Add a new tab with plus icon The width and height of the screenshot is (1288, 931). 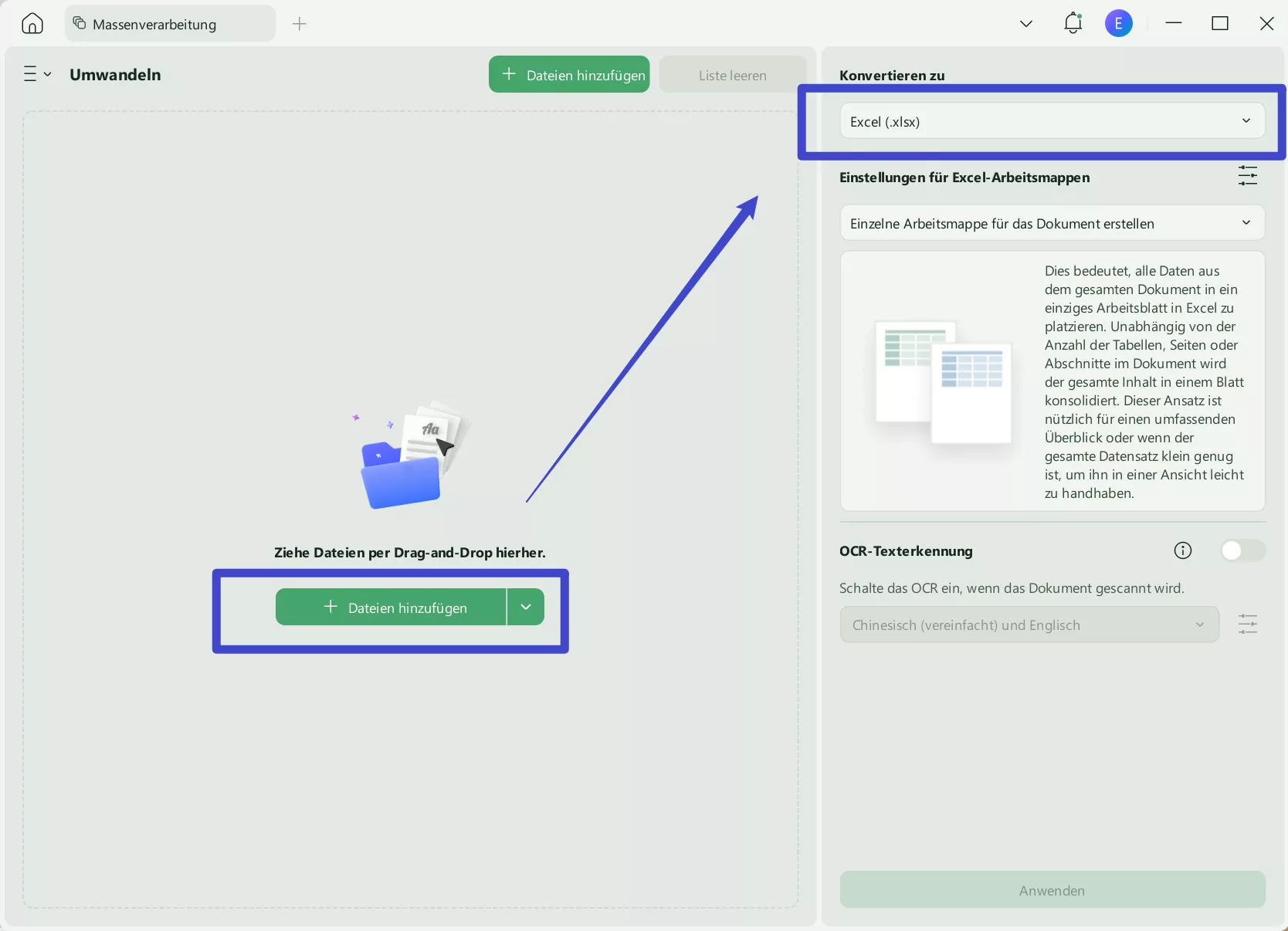point(300,24)
